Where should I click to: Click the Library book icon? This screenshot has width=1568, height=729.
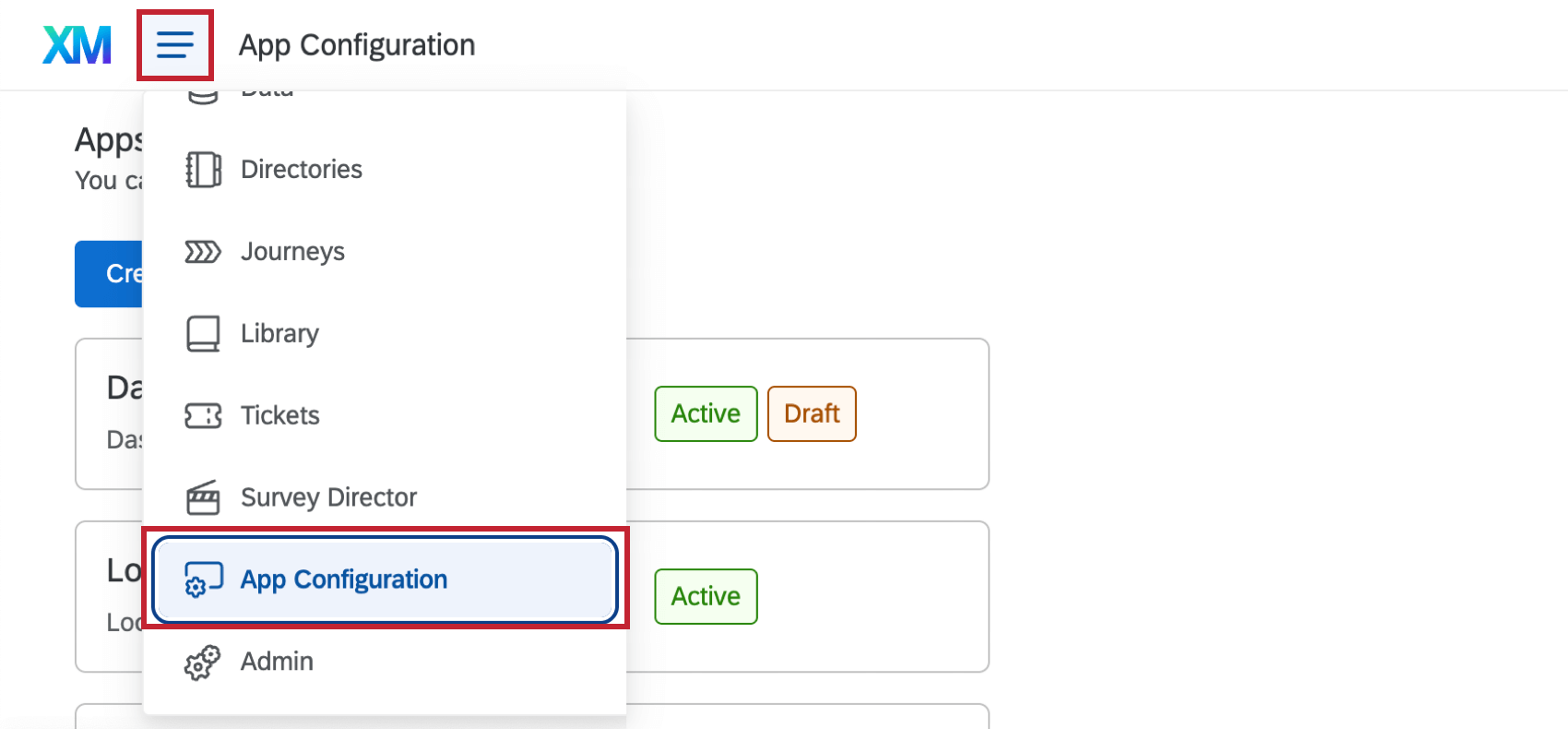click(x=203, y=333)
